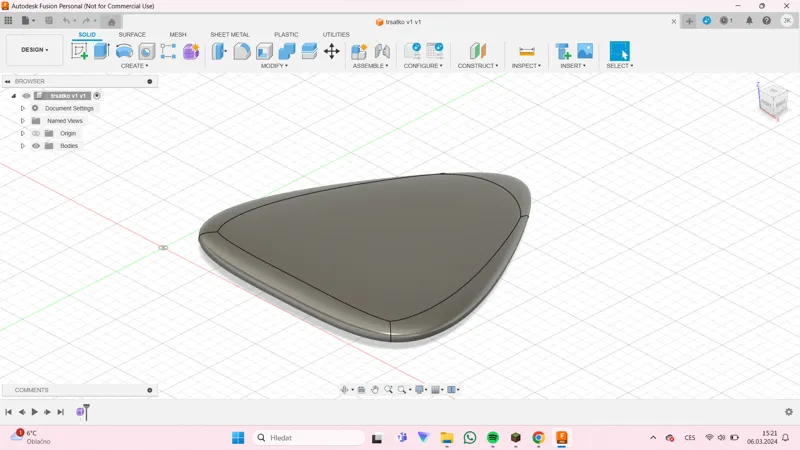Expand the Document Settings node
The image size is (800, 450).
pyautogui.click(x=22, y=108)
